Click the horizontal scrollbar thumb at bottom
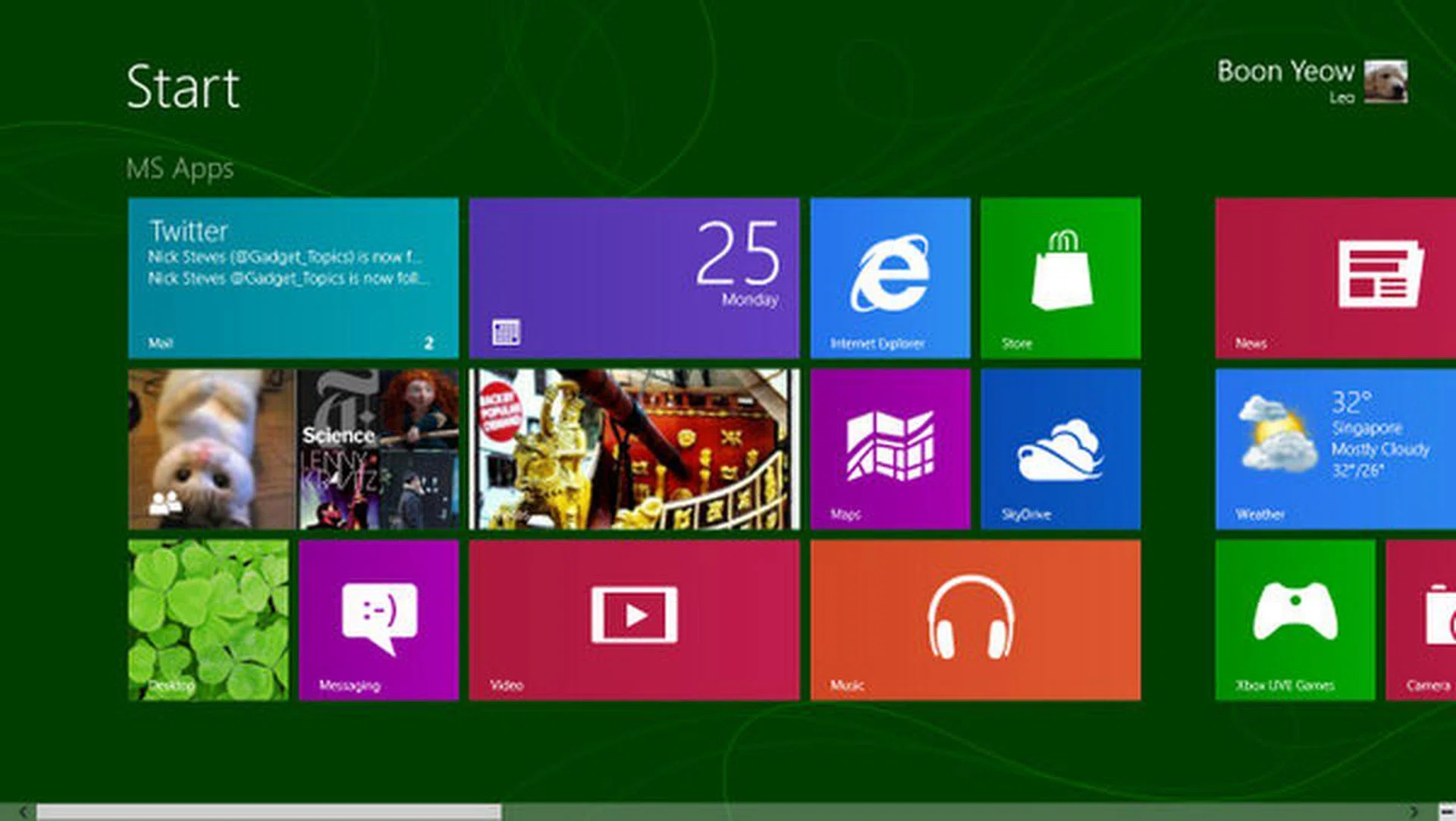 [268, 812]
